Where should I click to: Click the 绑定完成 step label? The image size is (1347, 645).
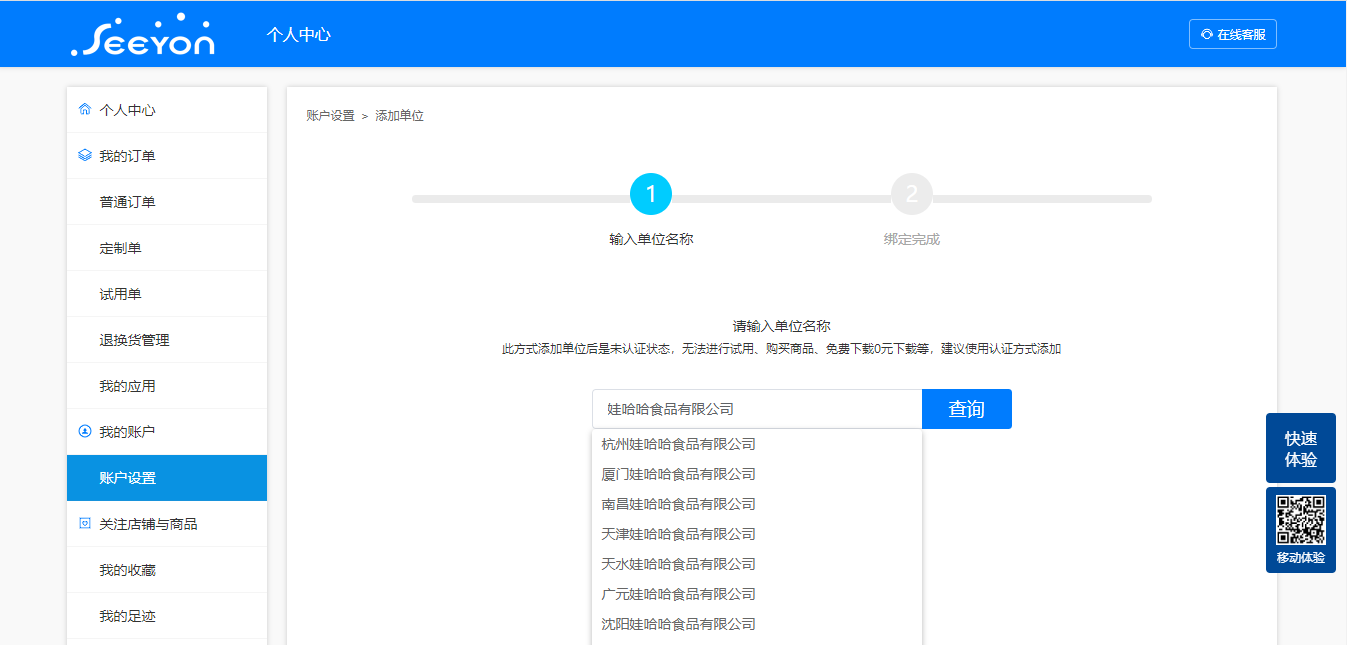pos(912,239)
